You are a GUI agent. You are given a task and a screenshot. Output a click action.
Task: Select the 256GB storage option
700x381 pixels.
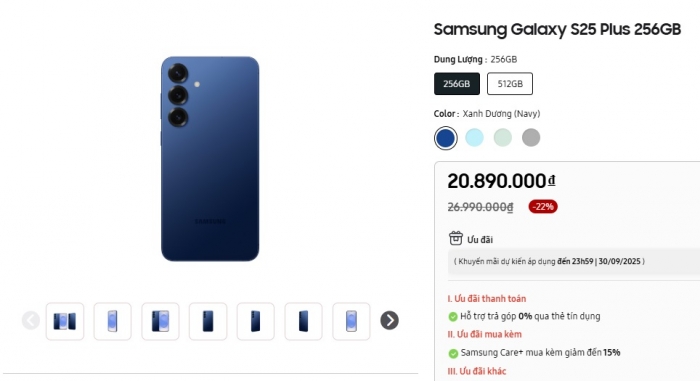point(457,84)
